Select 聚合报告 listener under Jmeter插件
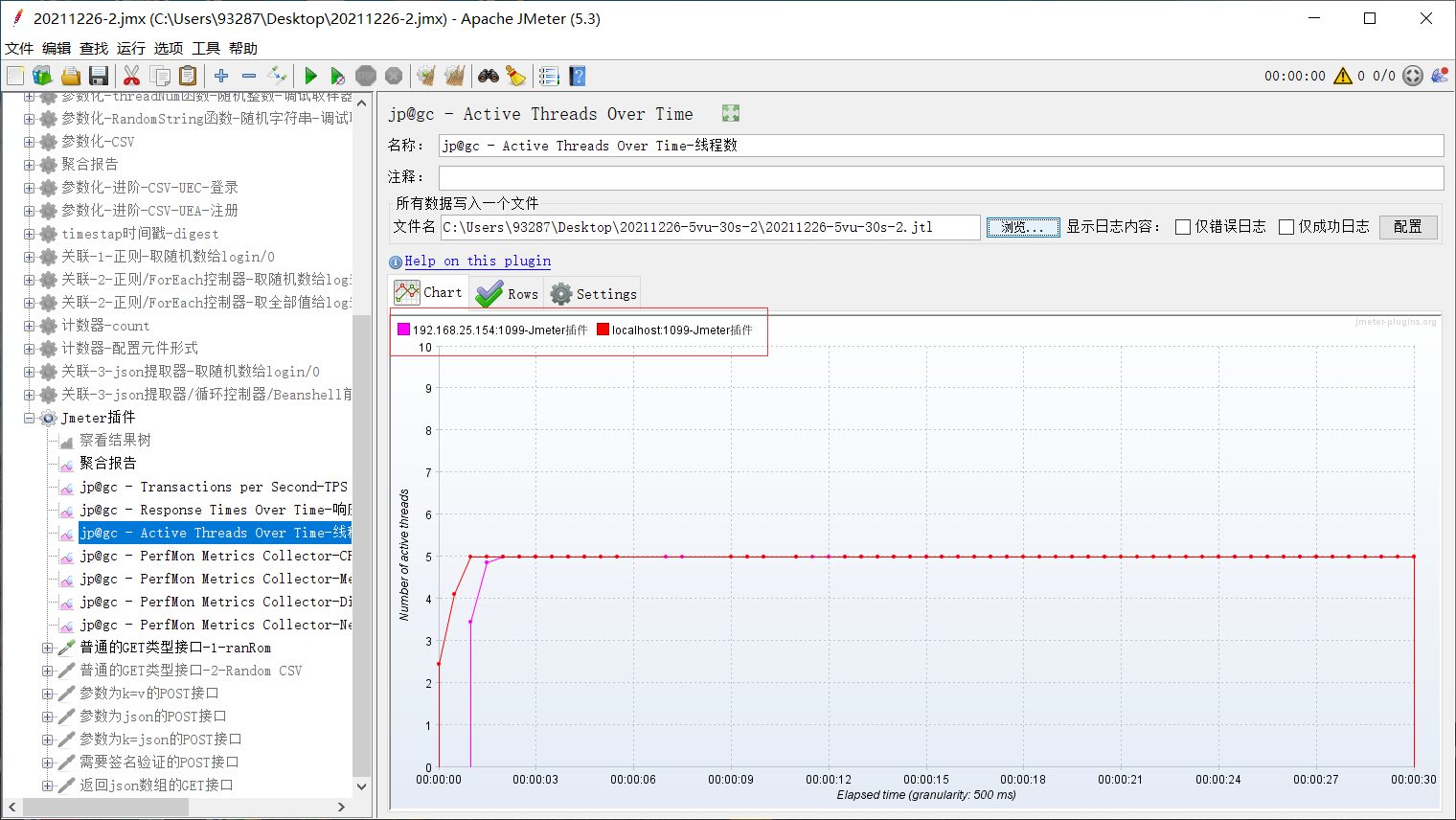The width and height of the screenshot is (1456, 820). [x=107, y=464]
